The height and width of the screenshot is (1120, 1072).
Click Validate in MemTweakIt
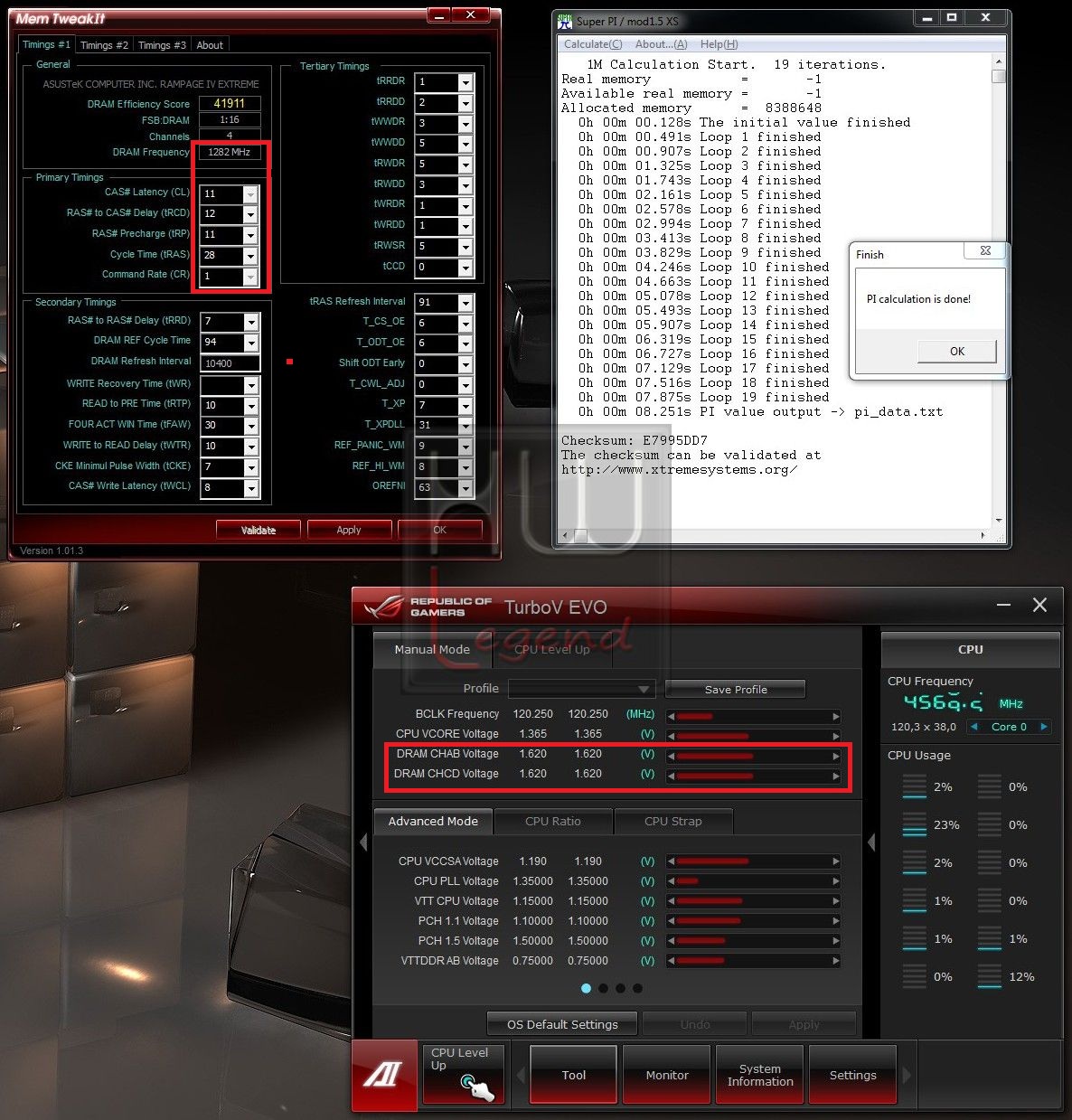point(259,531)
